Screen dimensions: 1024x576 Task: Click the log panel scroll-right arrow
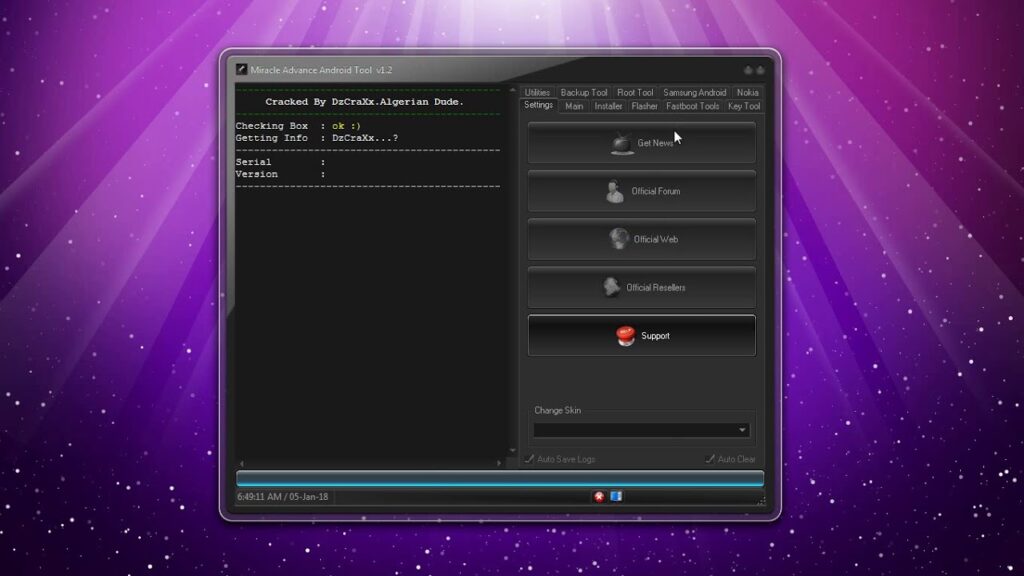click(x=500, y=463)
